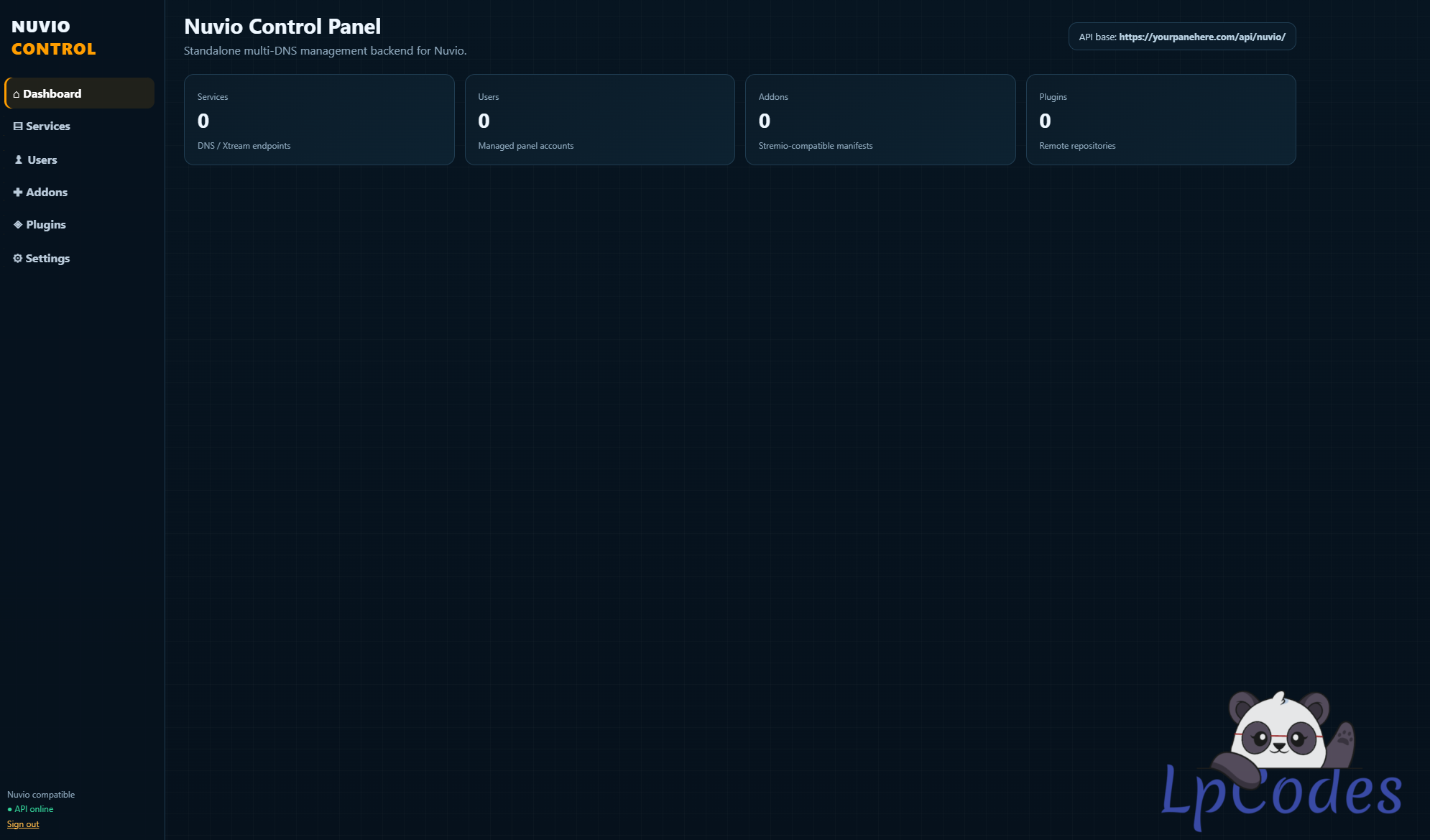The image size is (1430, 840).
Task: Click the plus icon beside Addons
Action: point(18,193)
